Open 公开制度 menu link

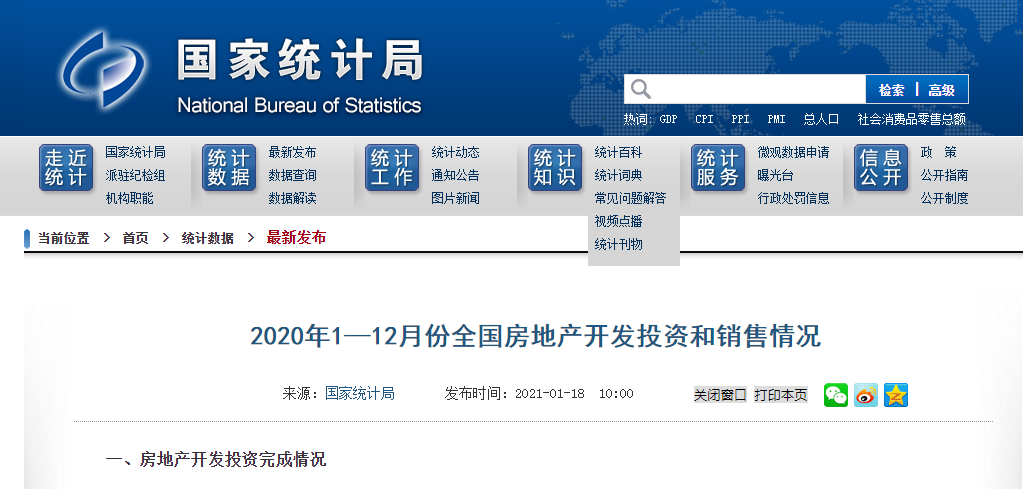tap(945, 198)
